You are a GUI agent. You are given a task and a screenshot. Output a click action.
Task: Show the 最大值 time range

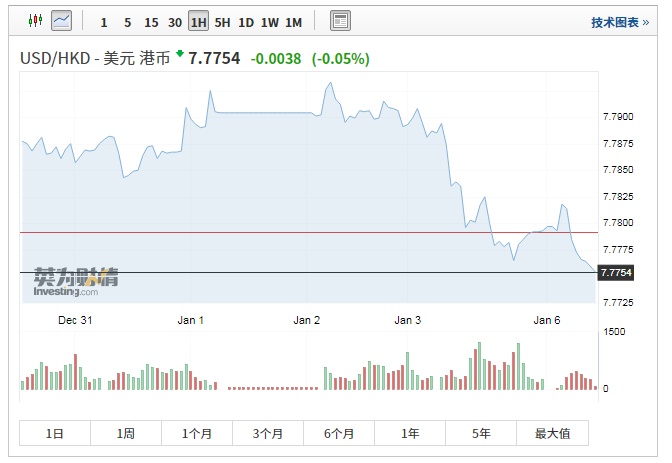coord(552,433)
